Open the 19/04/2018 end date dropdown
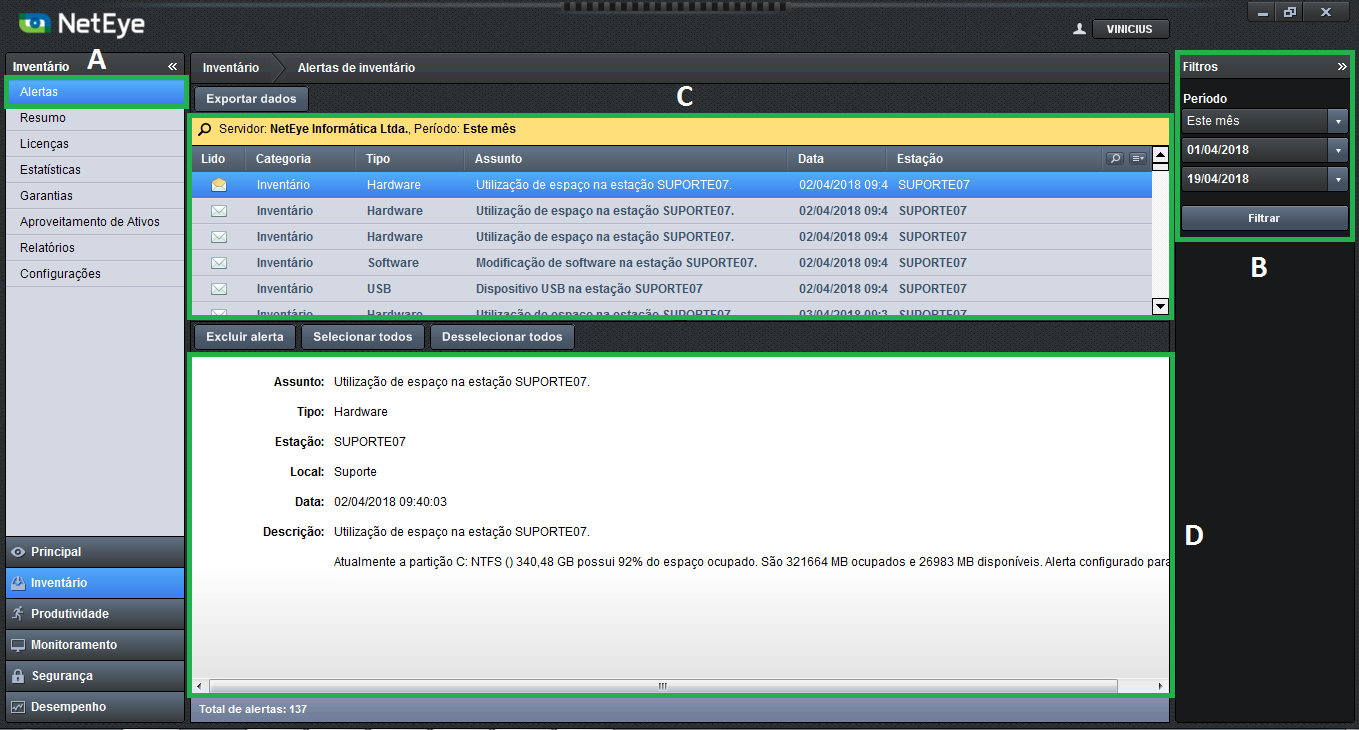1359x730 pixels. (1338, 179)
